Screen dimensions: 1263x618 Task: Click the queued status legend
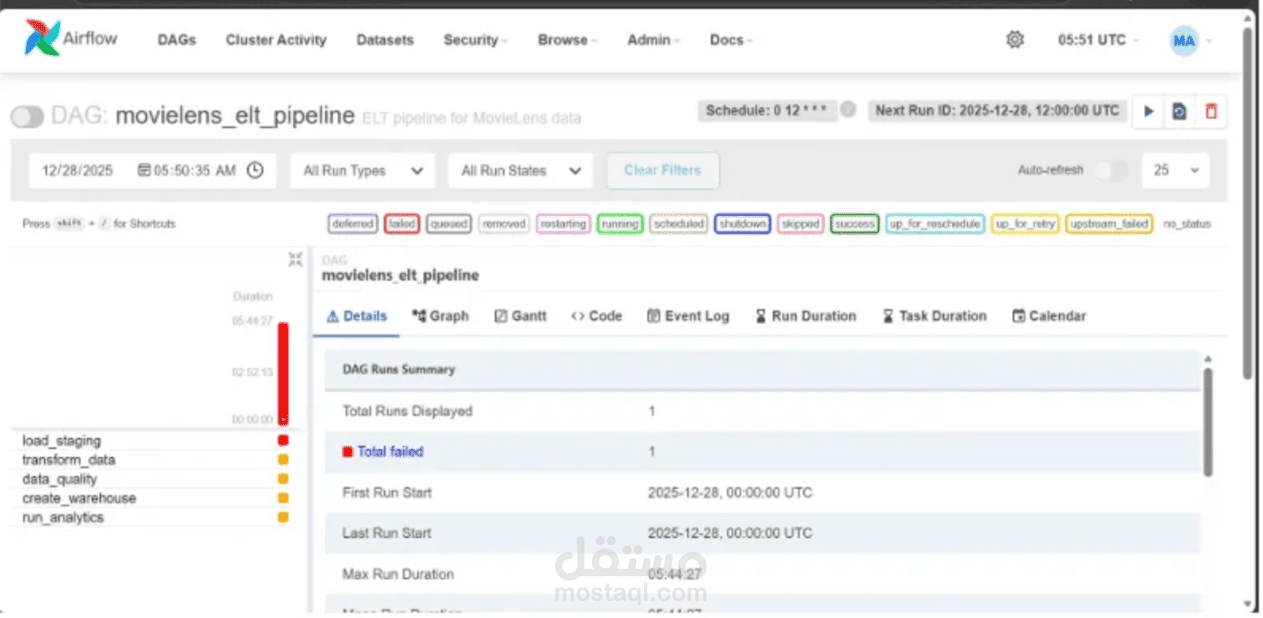tap(449, 224)
